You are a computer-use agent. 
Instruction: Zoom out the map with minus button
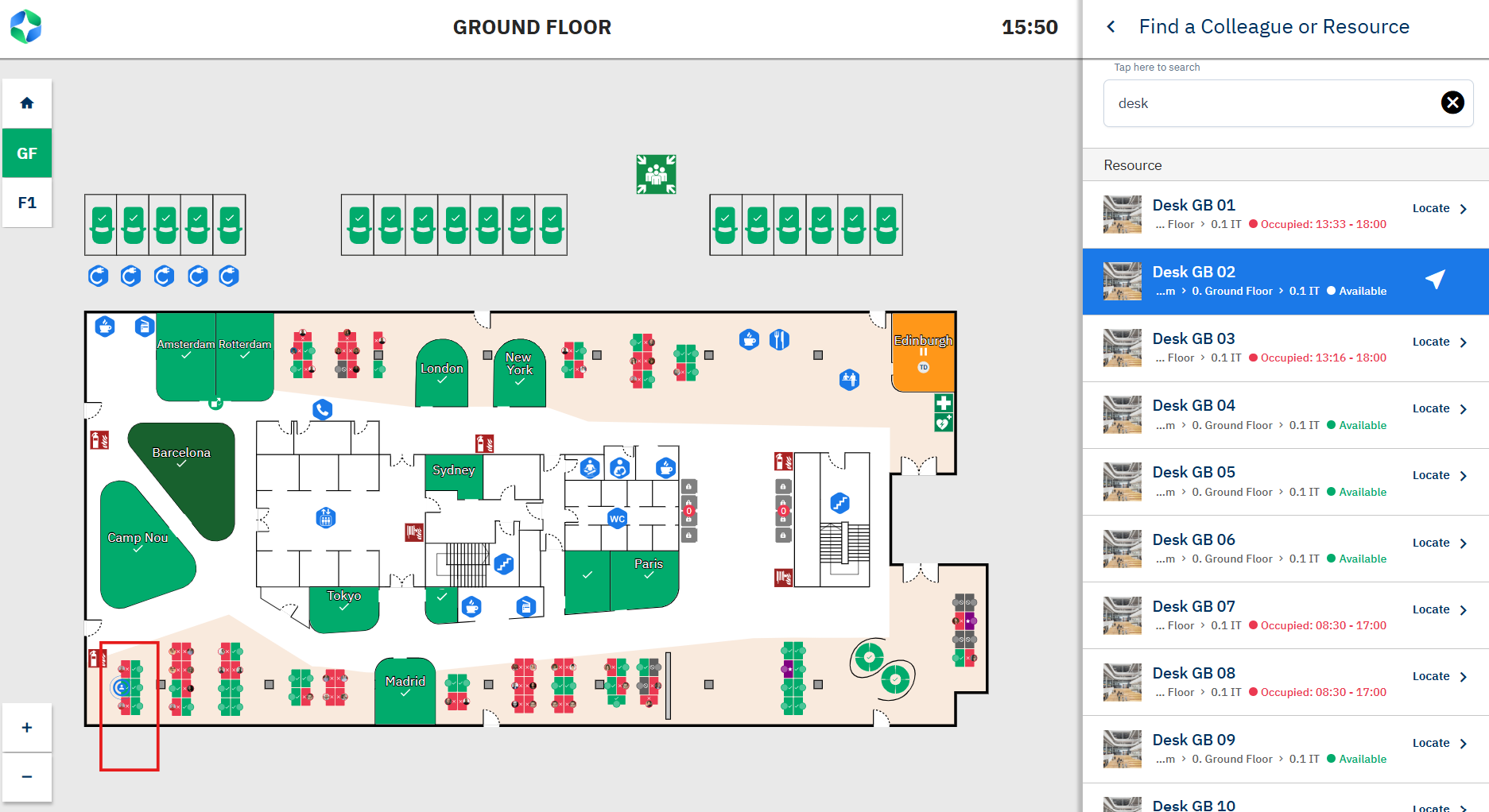(27, 777)
